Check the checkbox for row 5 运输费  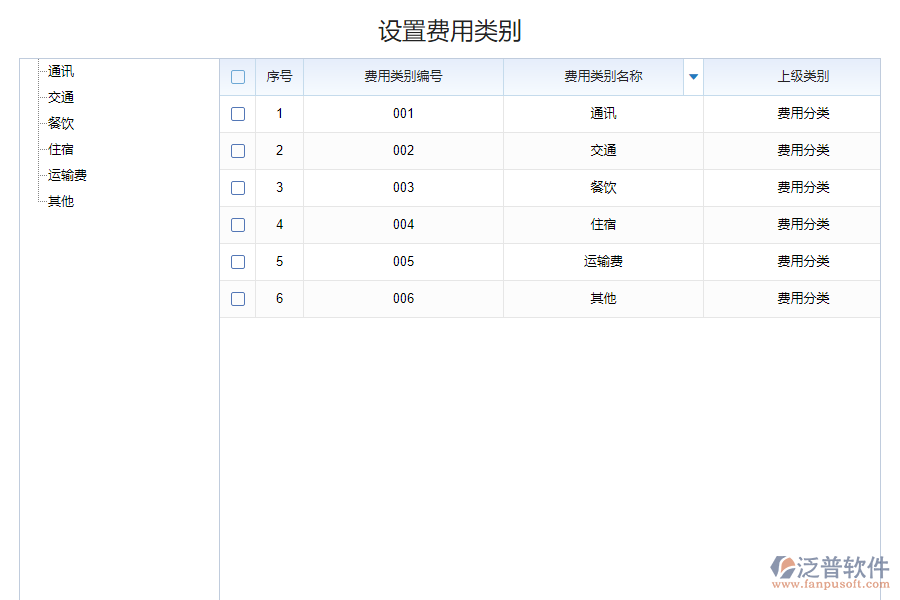[238, 262]
